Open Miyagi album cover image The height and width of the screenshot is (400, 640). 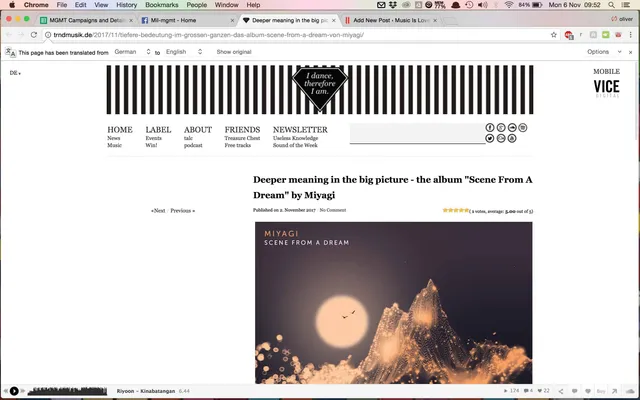393,303
